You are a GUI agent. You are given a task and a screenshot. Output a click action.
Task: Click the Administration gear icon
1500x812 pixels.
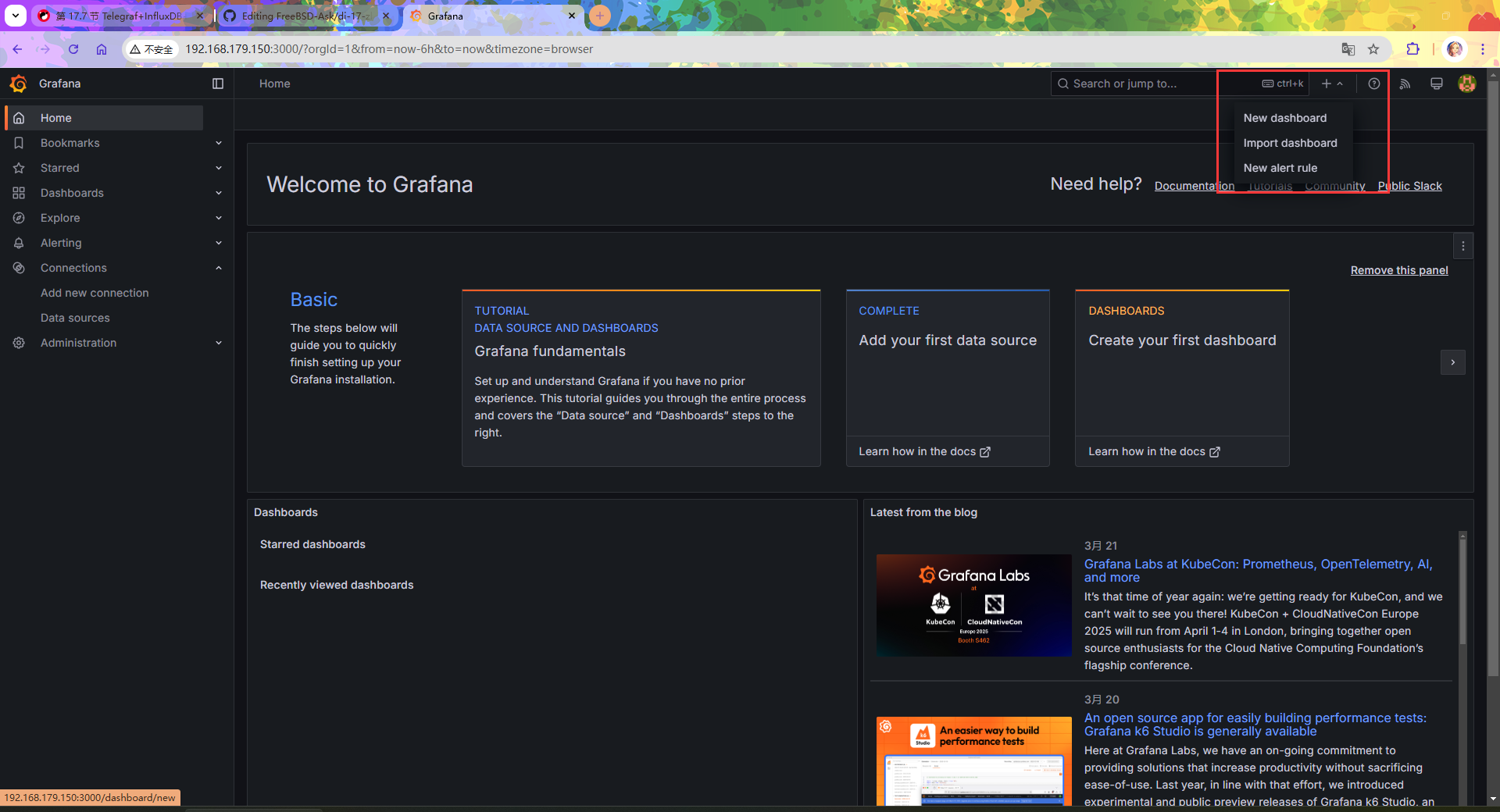point(19,343)
